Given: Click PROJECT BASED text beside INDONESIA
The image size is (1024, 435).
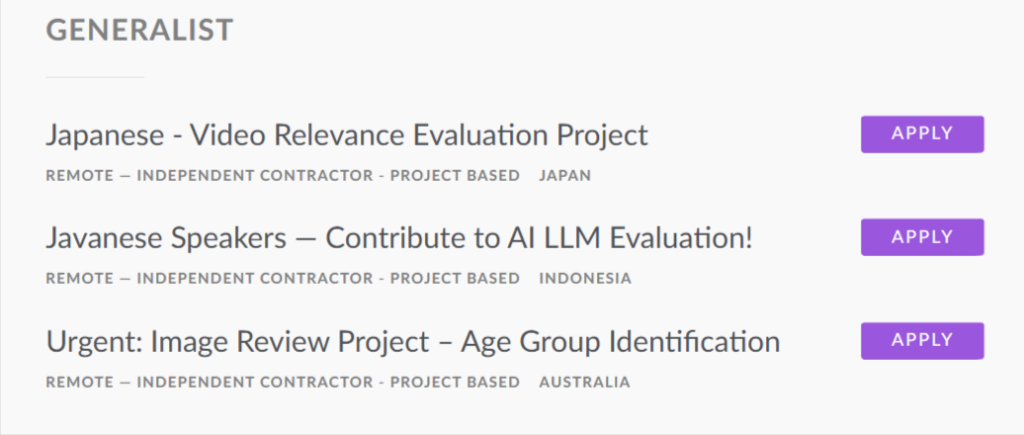Looking at the screenshot, I should pyautogui.click(x=455, y=279).
